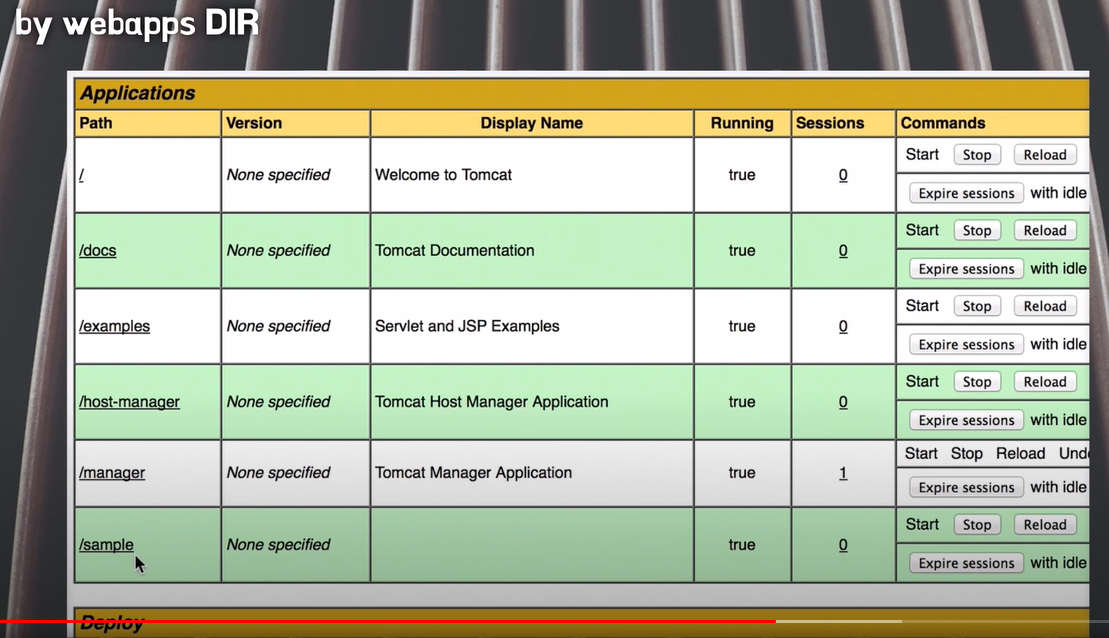Reload the /sample application

pyautogui.click(x=1045, y=525)
